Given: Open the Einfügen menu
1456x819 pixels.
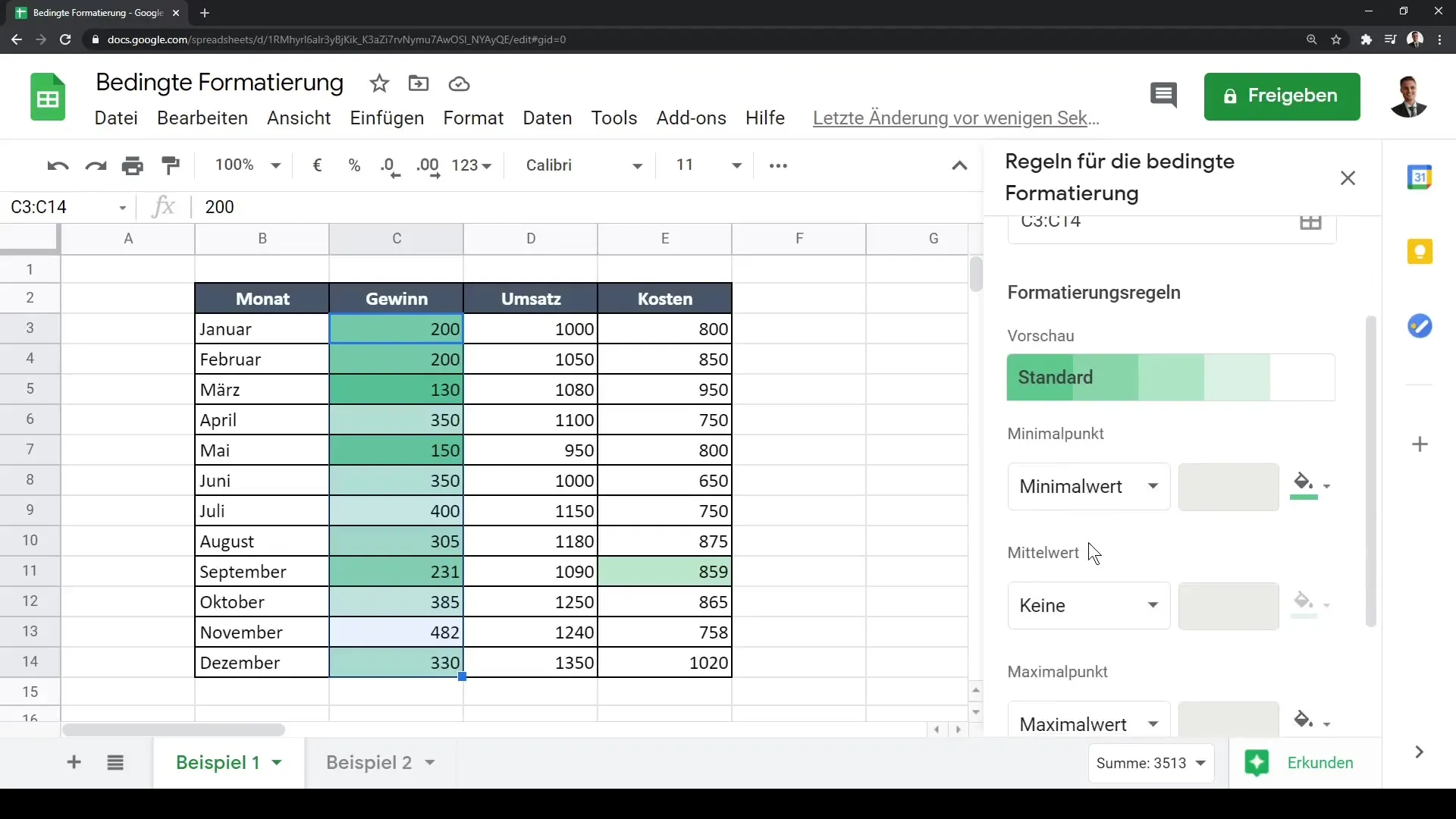Looking at the screenshot, I should click(x=387, y=118).
